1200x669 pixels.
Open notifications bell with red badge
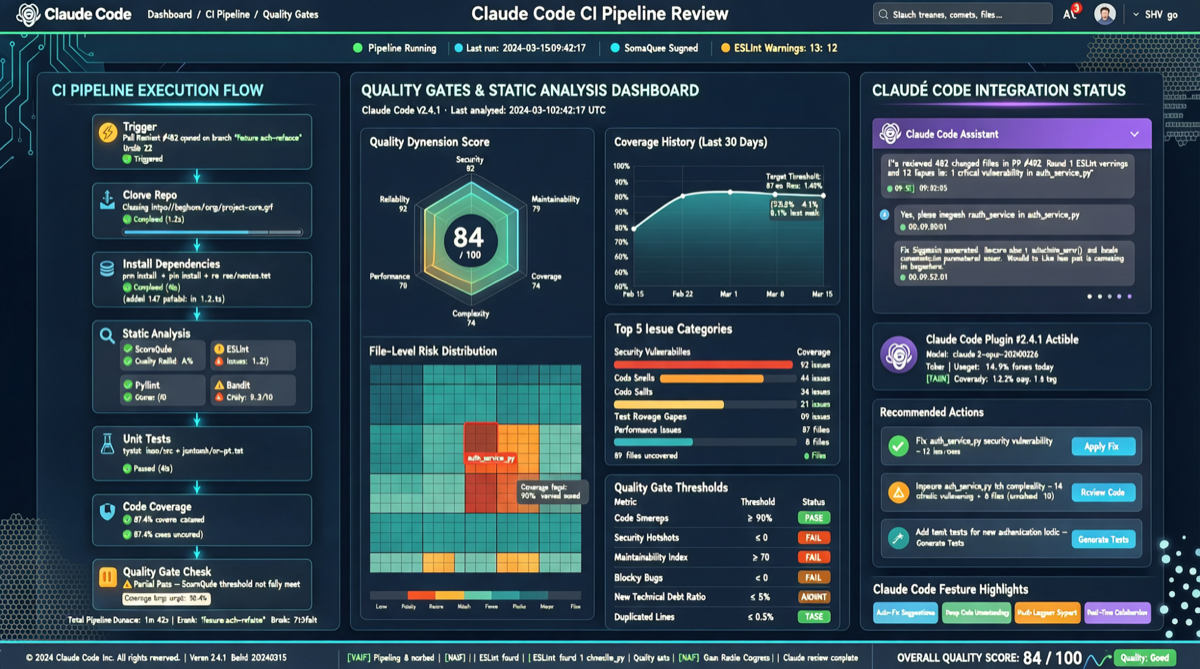coord(1070,14)
